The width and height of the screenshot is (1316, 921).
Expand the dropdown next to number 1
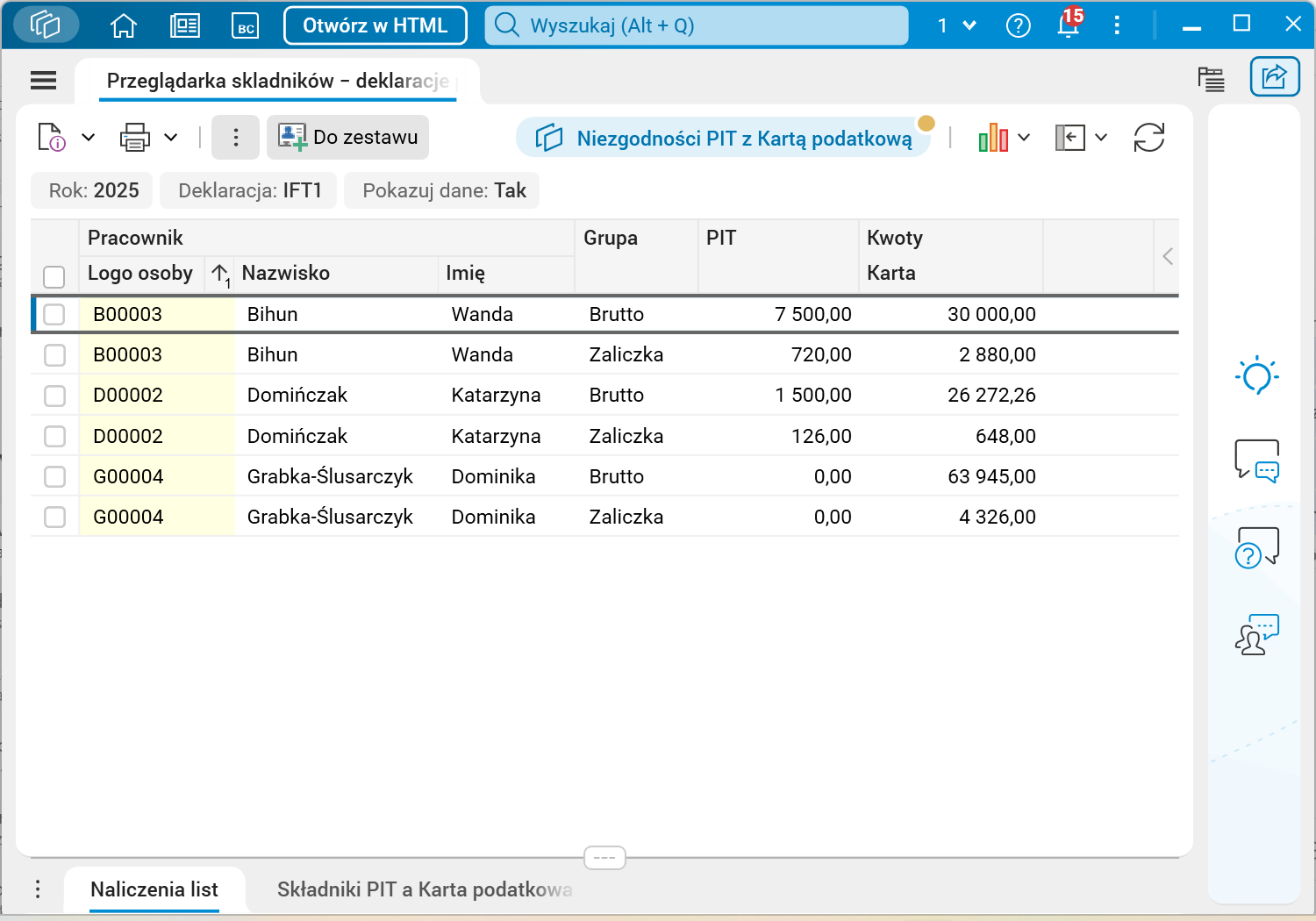(969, 25)
